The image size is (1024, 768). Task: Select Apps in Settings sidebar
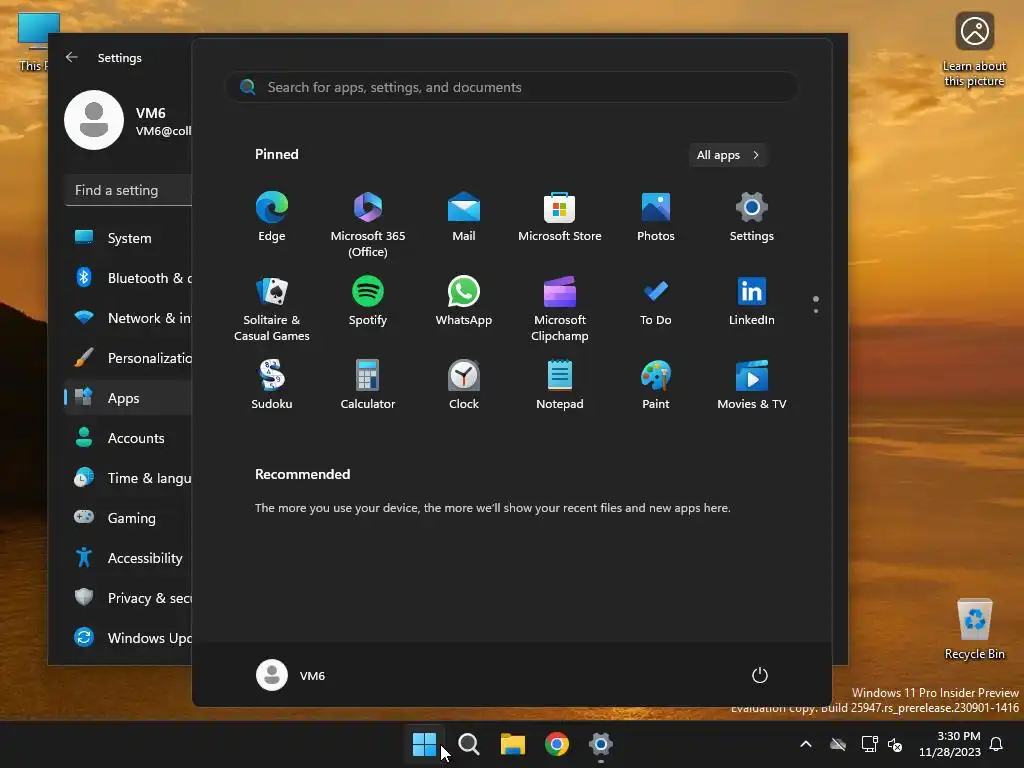[x=129, y=398]
